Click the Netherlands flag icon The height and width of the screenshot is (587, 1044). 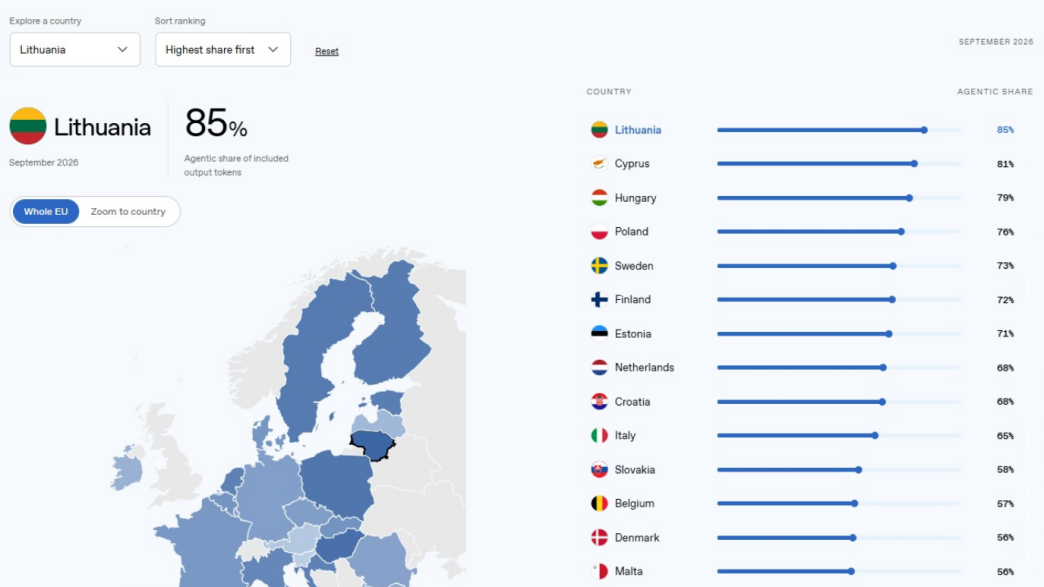pyautogui.click(x=599, y=367)
